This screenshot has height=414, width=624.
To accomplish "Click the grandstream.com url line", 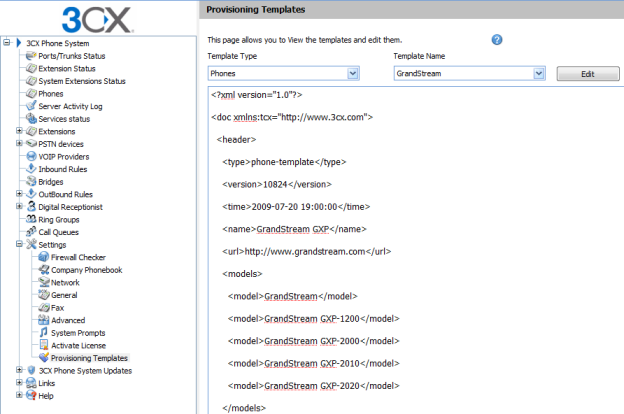I will (306, 252).
